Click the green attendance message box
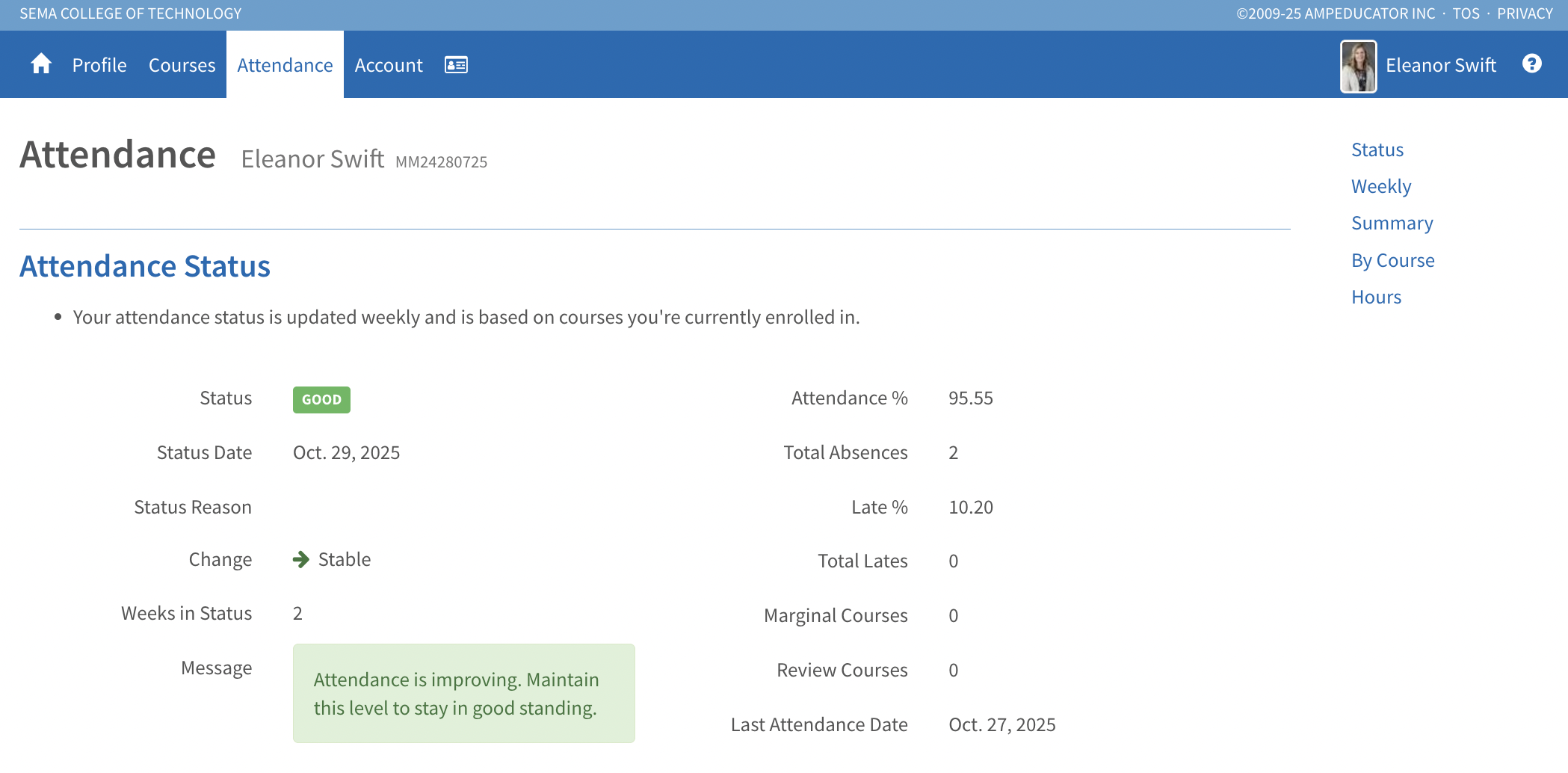The image size is (1568, 773). [x=463, y=693]
